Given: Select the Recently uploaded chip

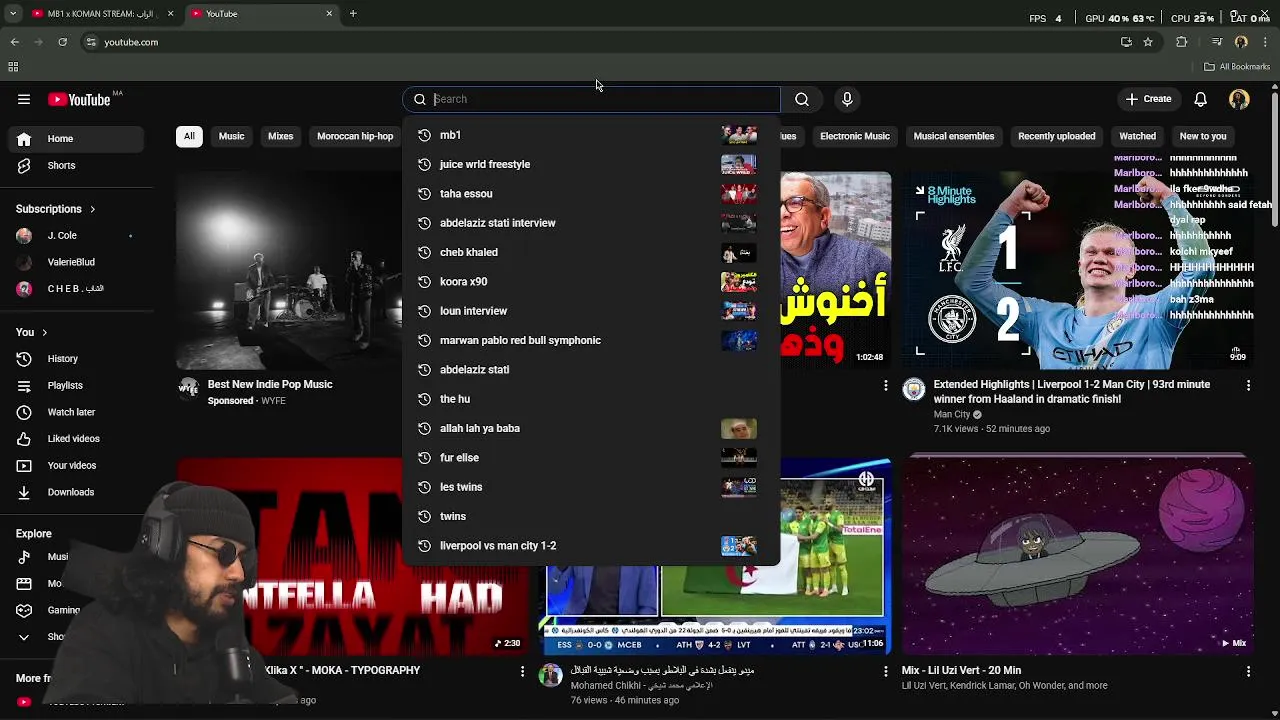Looking at the screenshot, I should coord(1056,136).
